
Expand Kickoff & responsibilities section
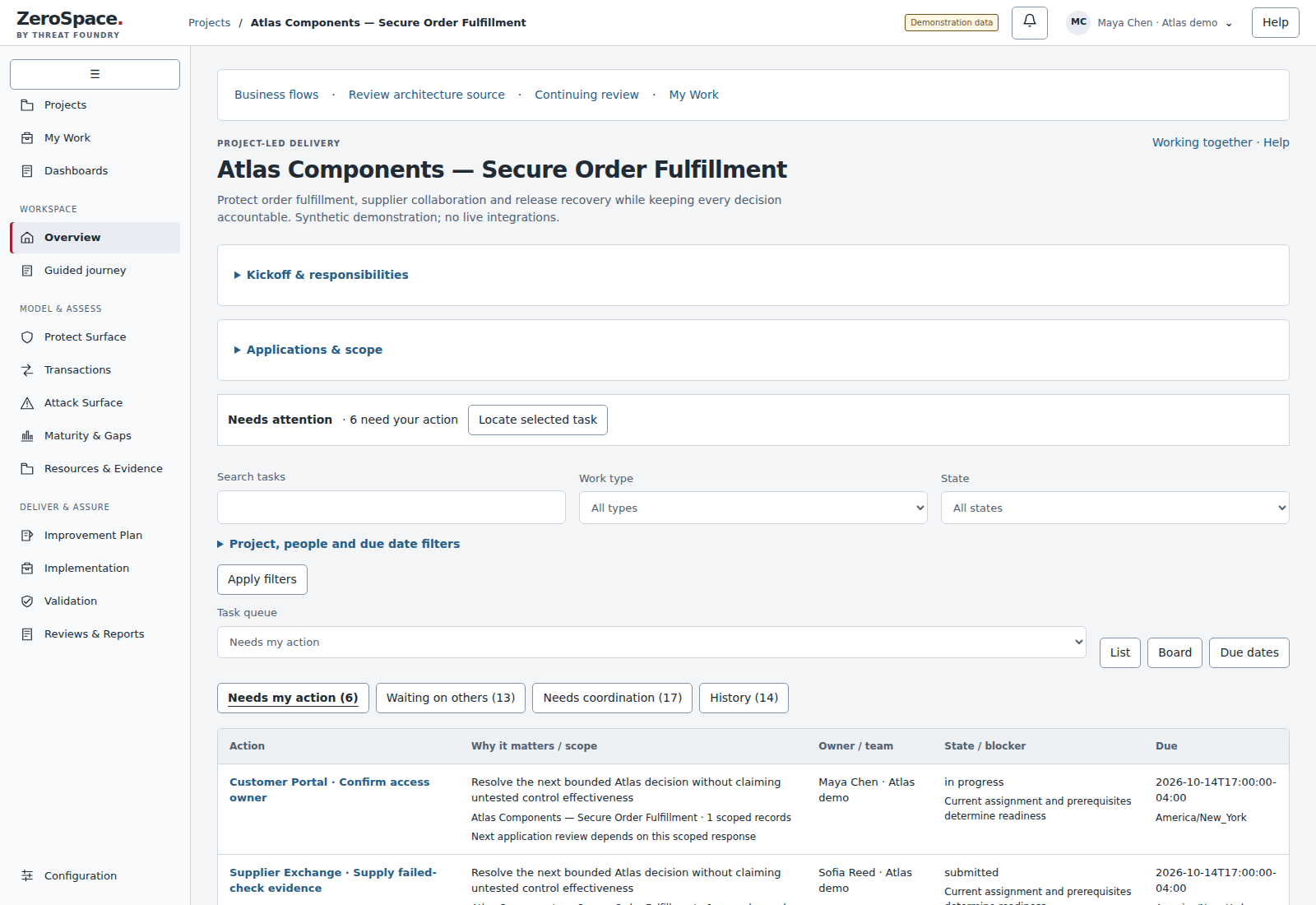click(322, 275)
